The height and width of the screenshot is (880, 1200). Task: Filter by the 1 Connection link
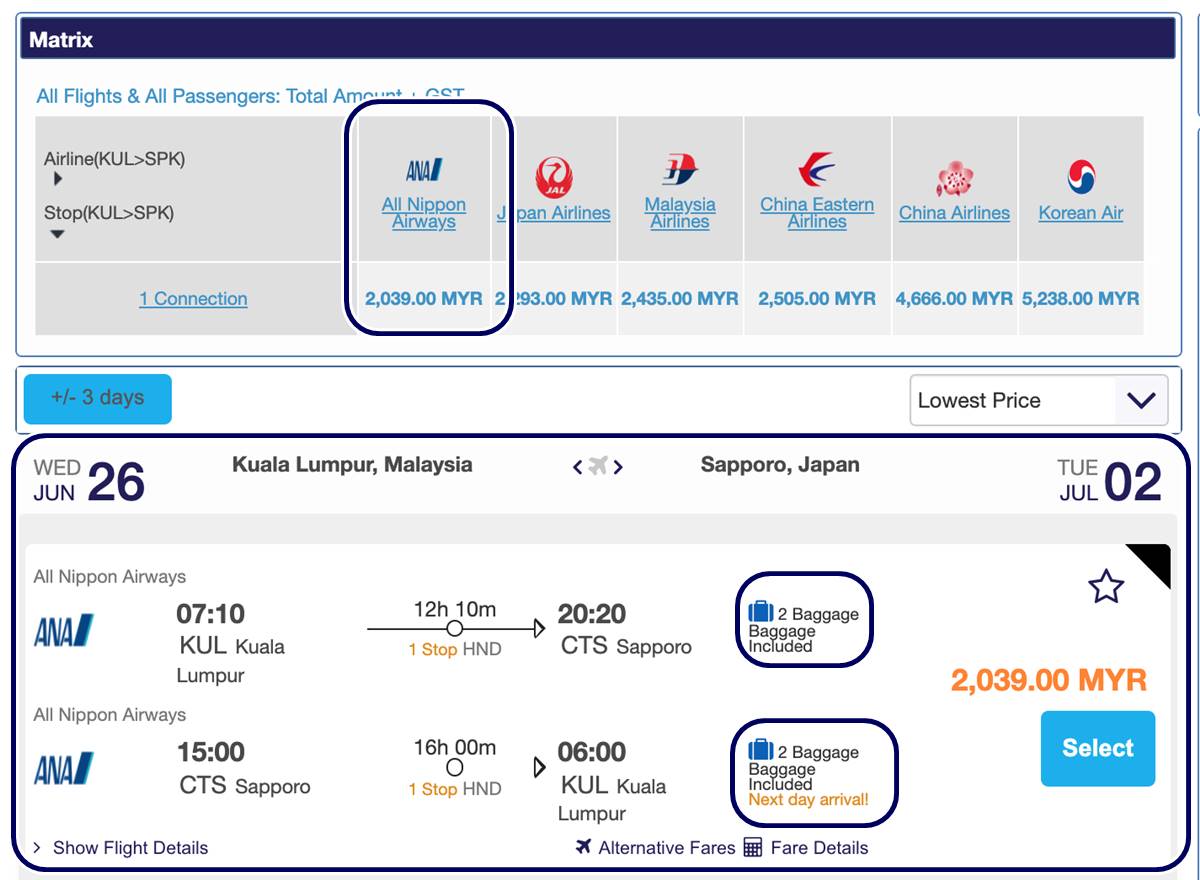click(x=193, y=299)
